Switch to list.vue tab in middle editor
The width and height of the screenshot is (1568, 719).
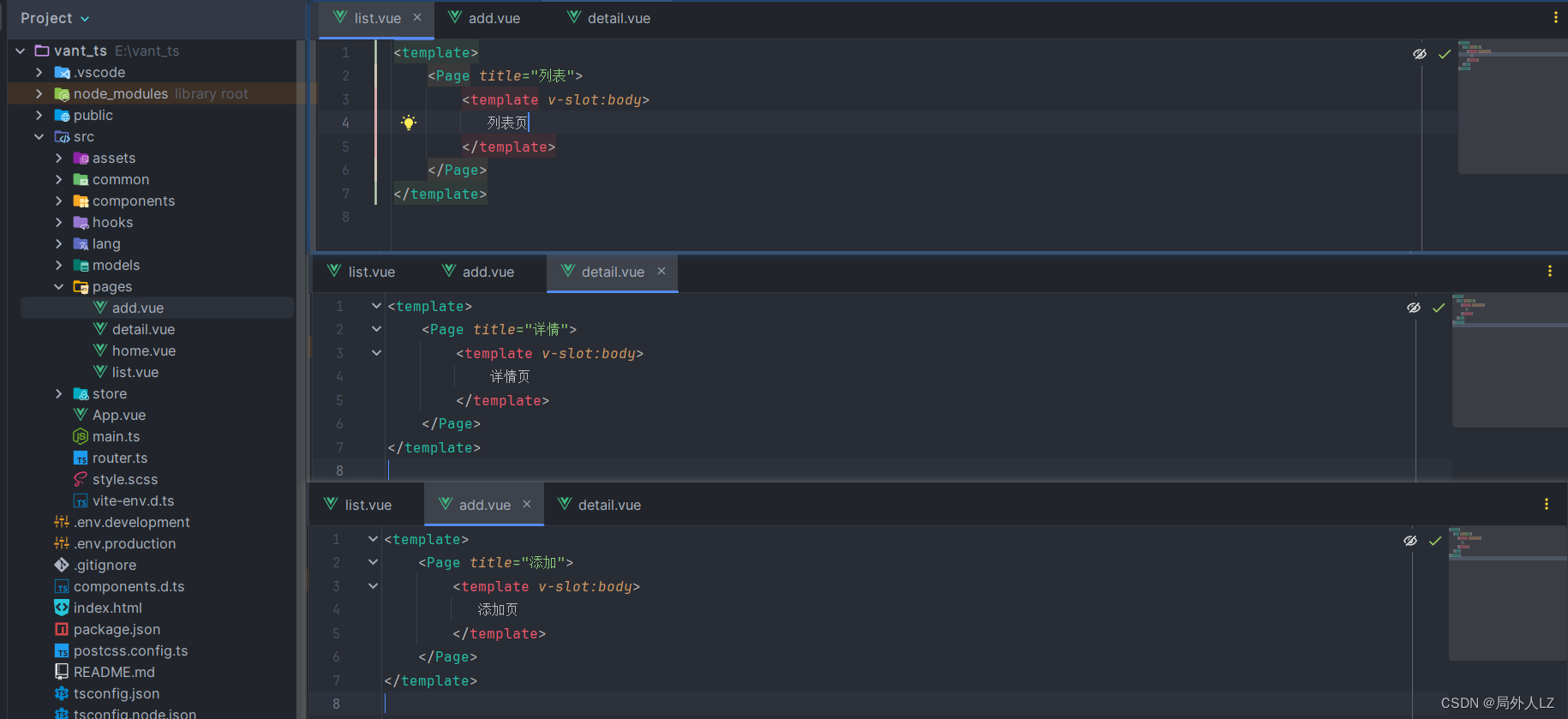361,273
